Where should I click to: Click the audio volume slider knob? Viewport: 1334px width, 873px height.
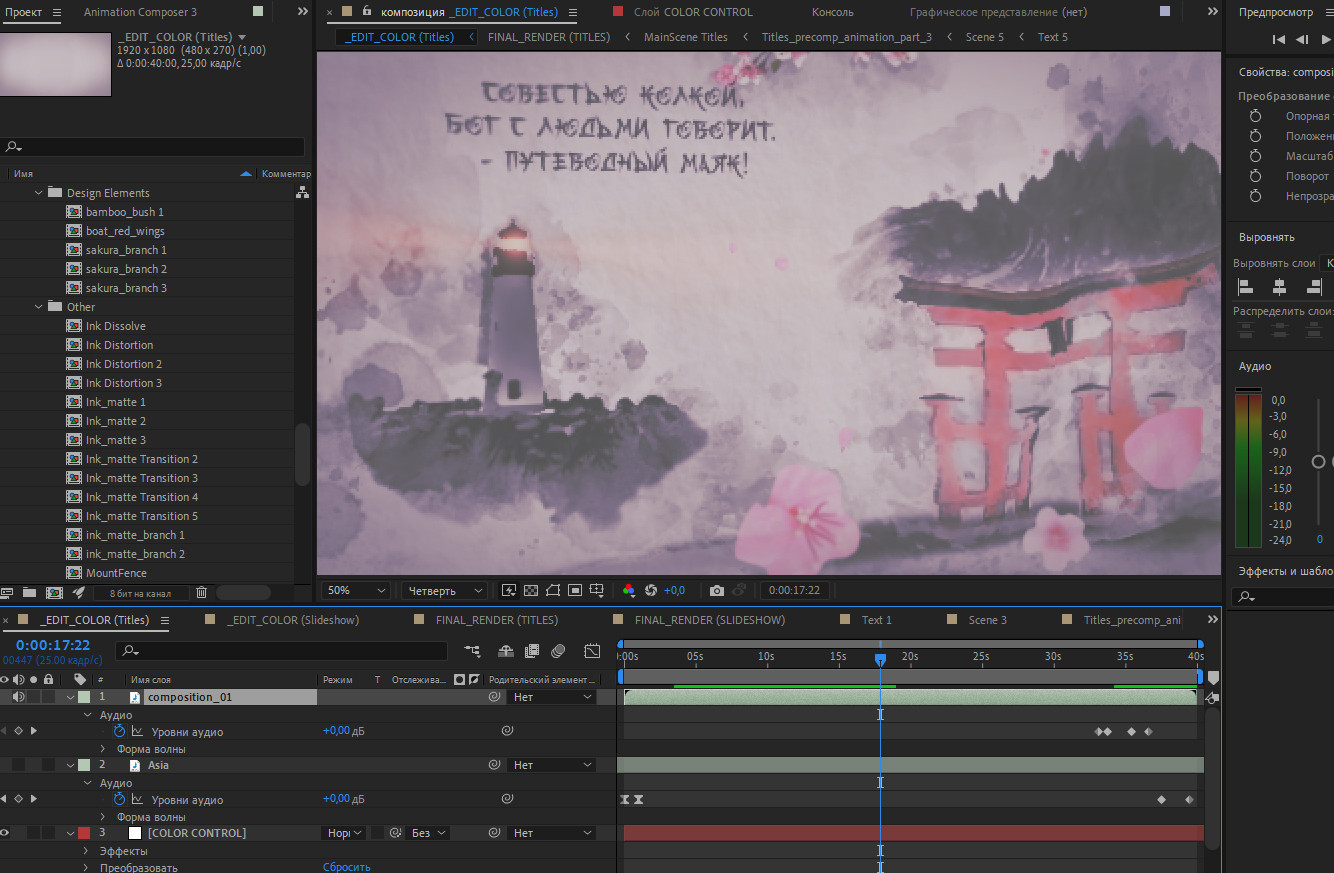point(1318,461)
